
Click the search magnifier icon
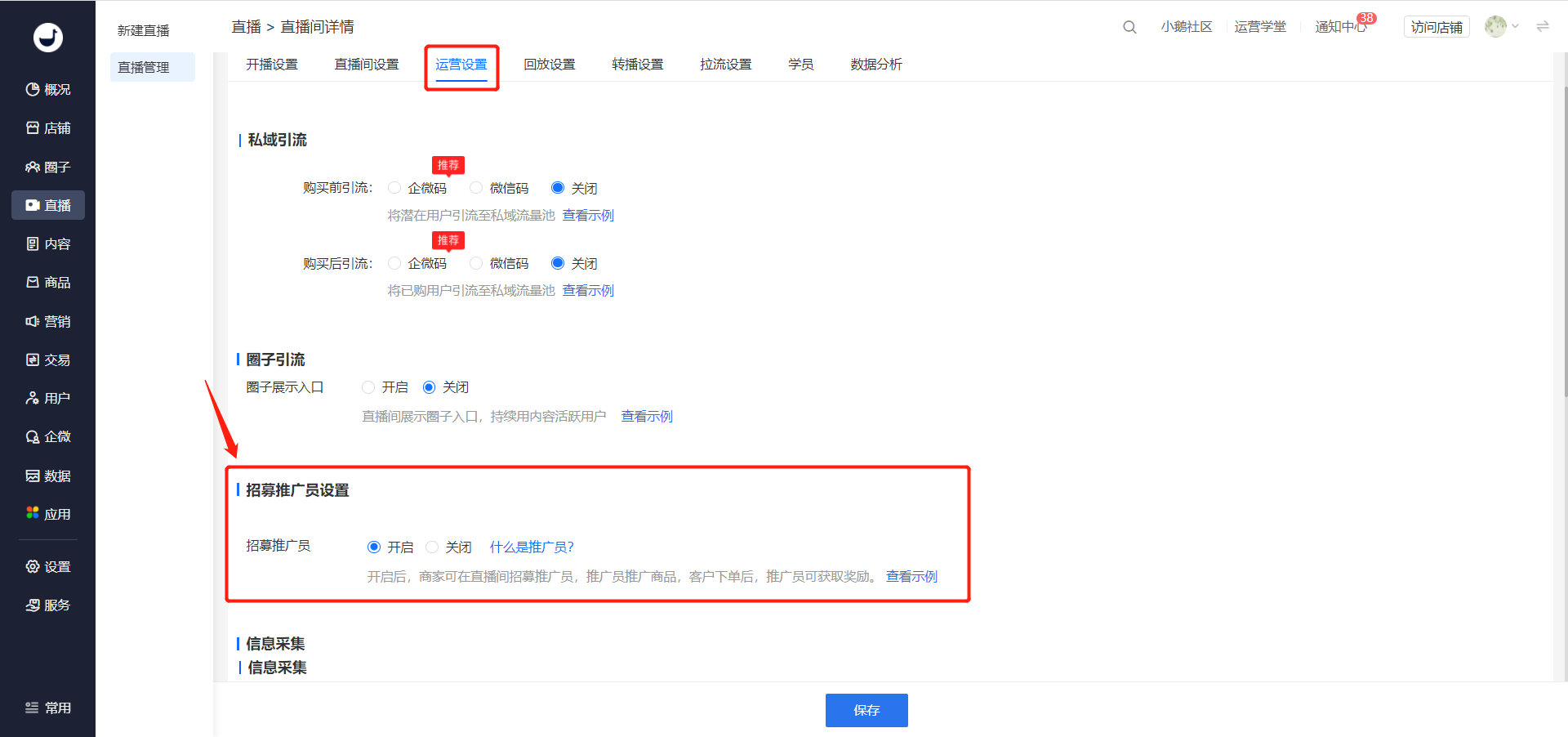click(x=1129, y=27)
